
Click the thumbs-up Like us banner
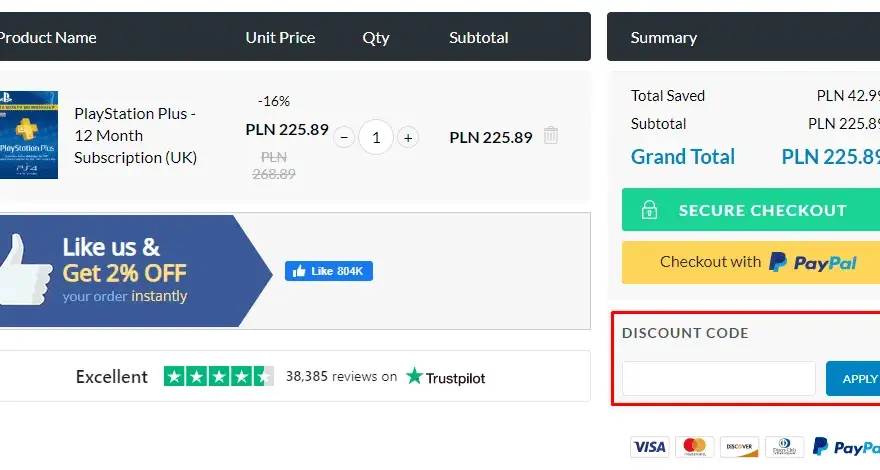[x=136, y=271]
